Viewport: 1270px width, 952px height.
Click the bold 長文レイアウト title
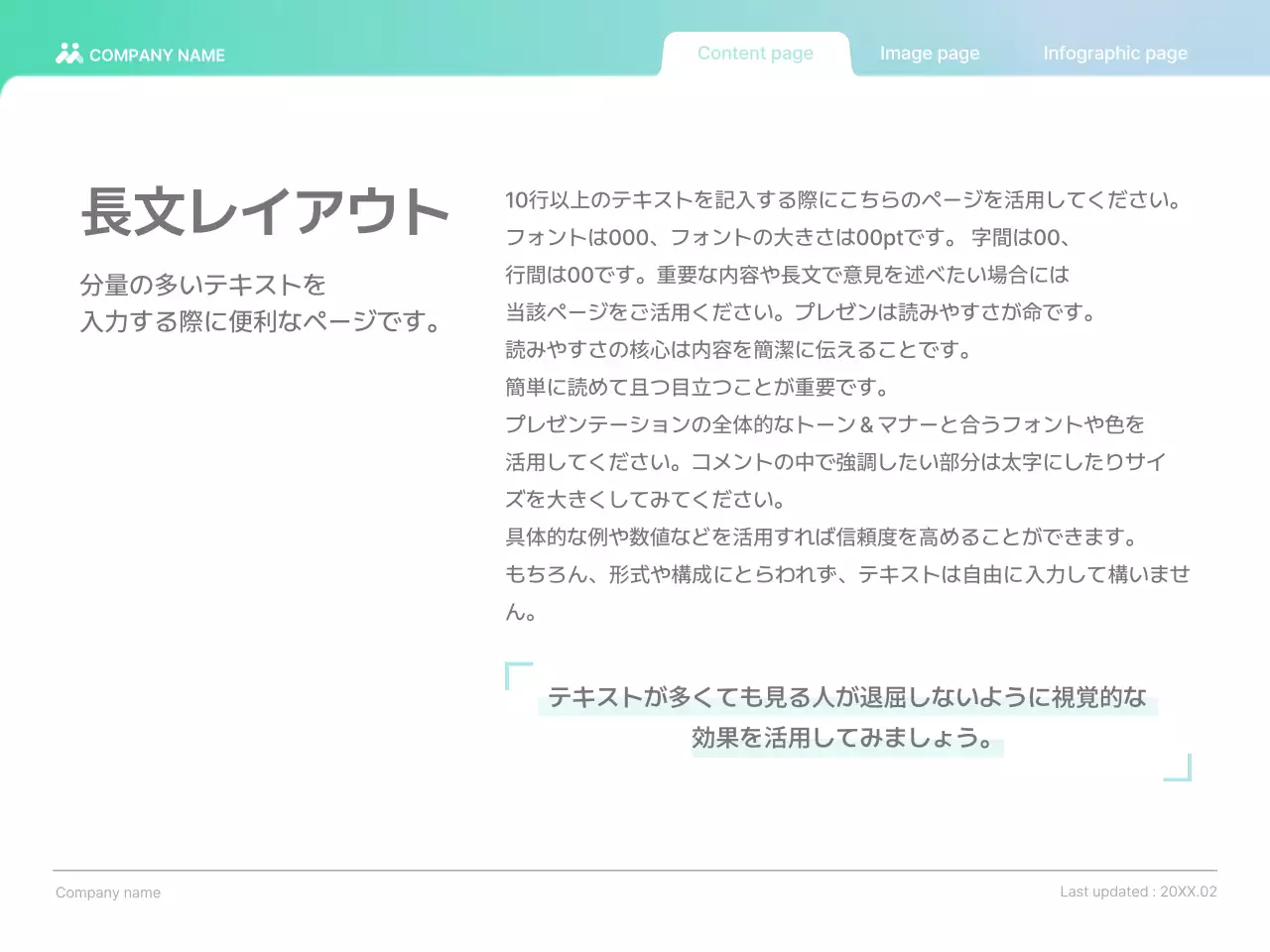[265, 211]
